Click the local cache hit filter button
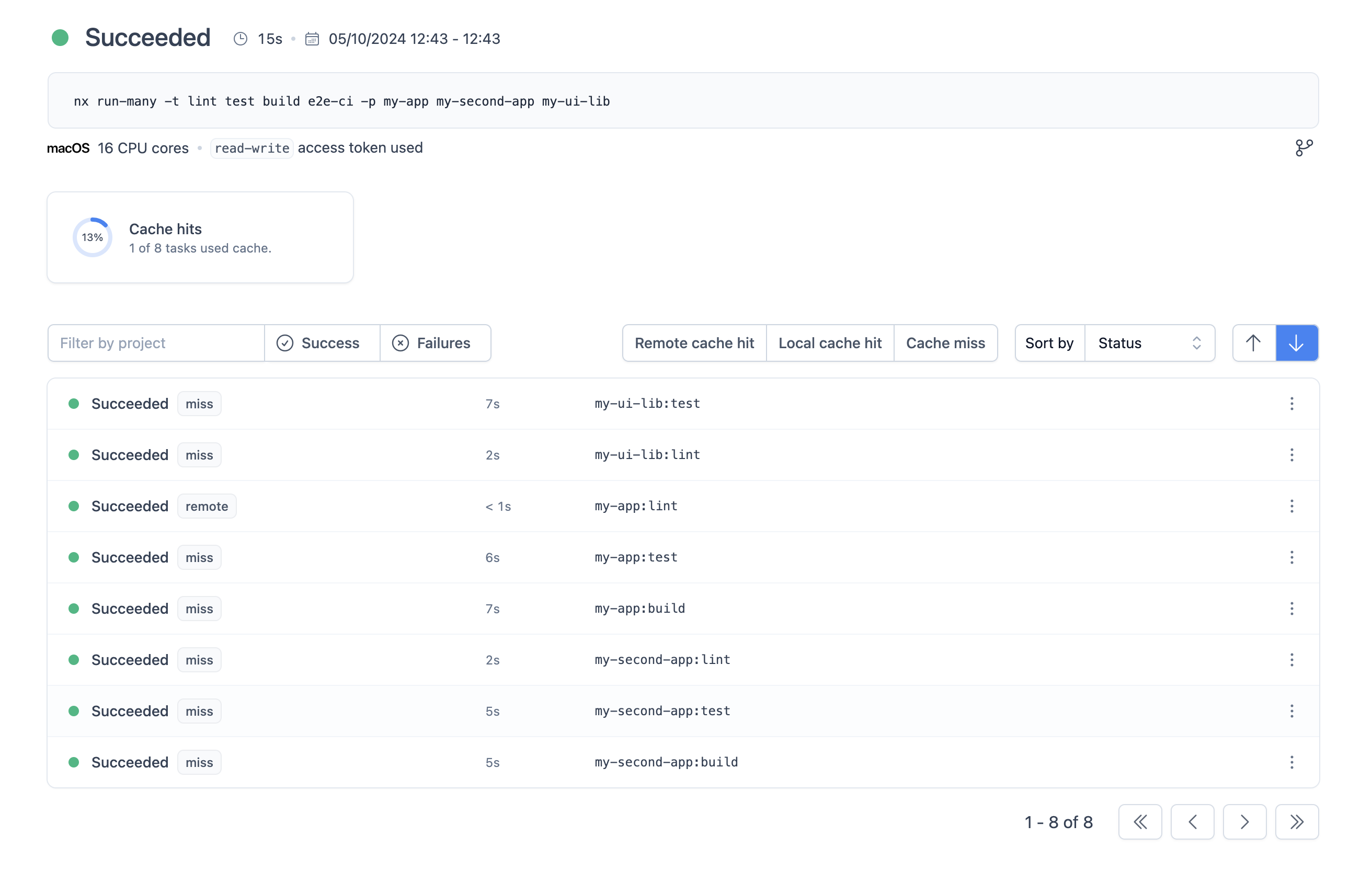1372x871 pixels. (830, 342)
